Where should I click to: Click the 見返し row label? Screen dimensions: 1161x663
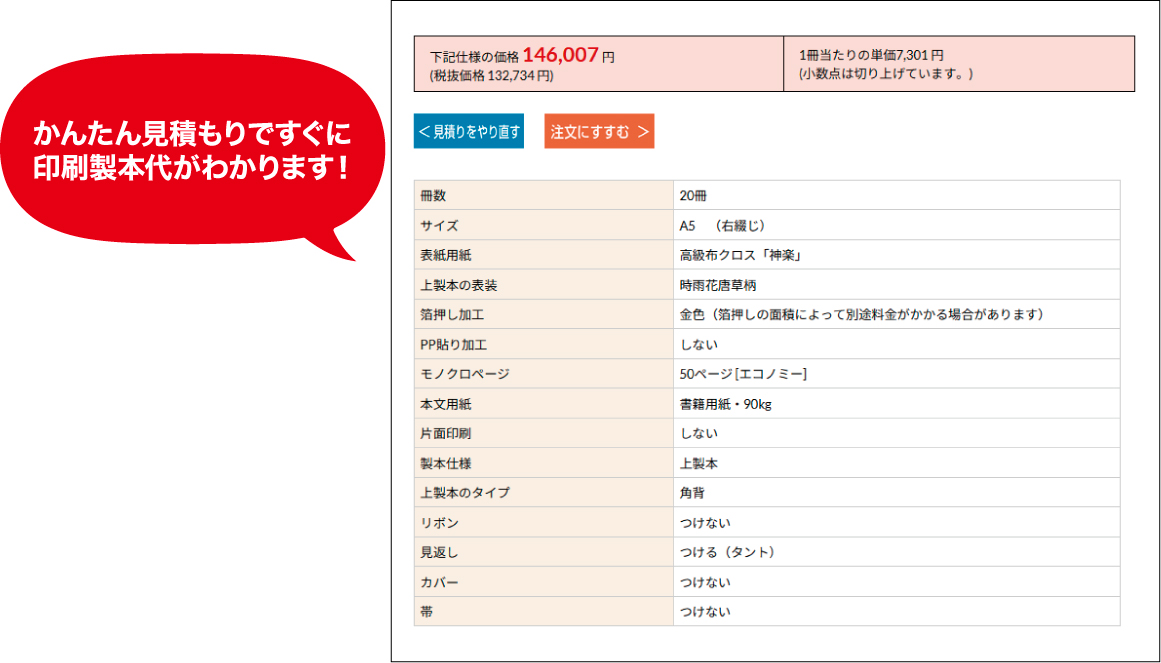point(438,553)
